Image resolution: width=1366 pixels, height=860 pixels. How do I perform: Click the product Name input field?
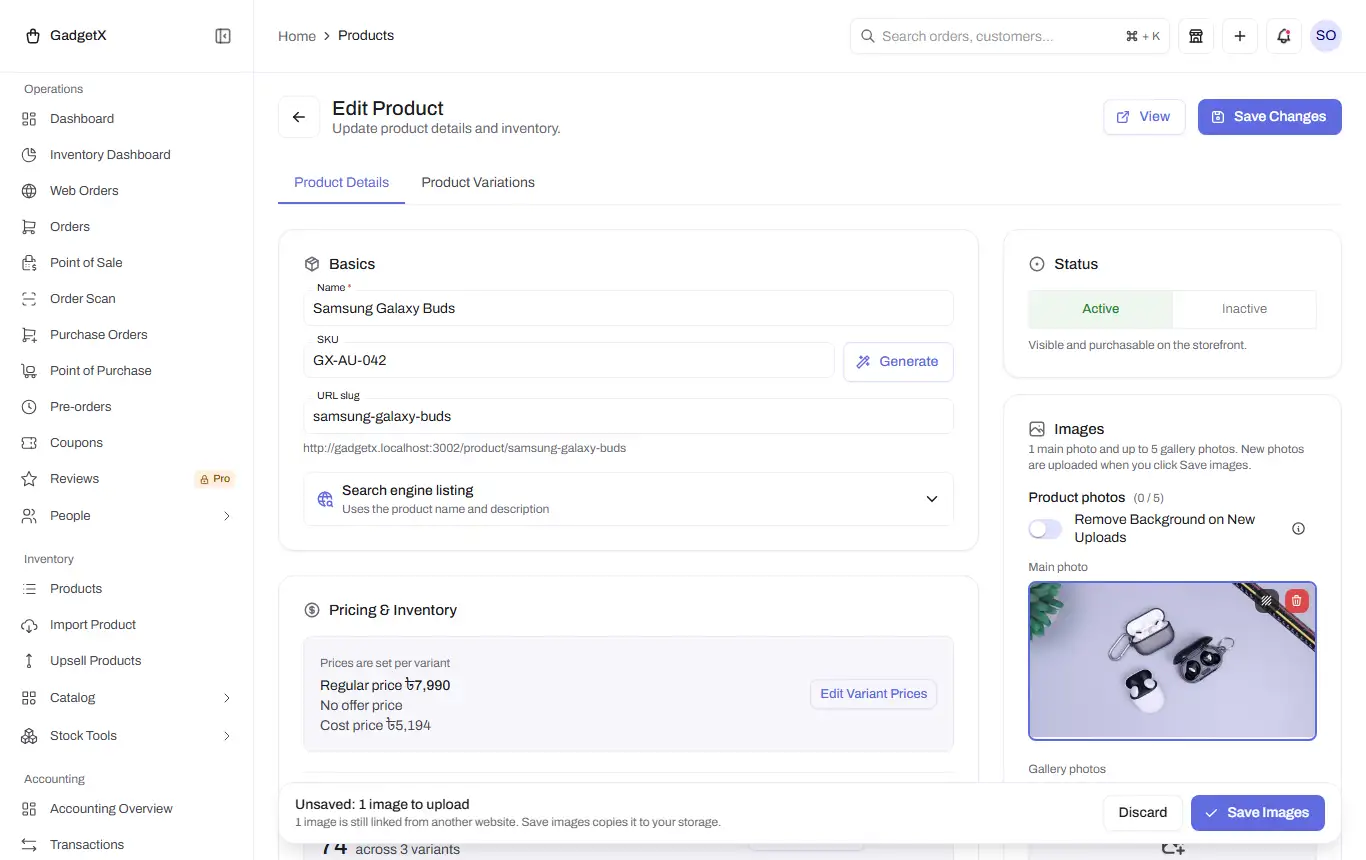628,309
